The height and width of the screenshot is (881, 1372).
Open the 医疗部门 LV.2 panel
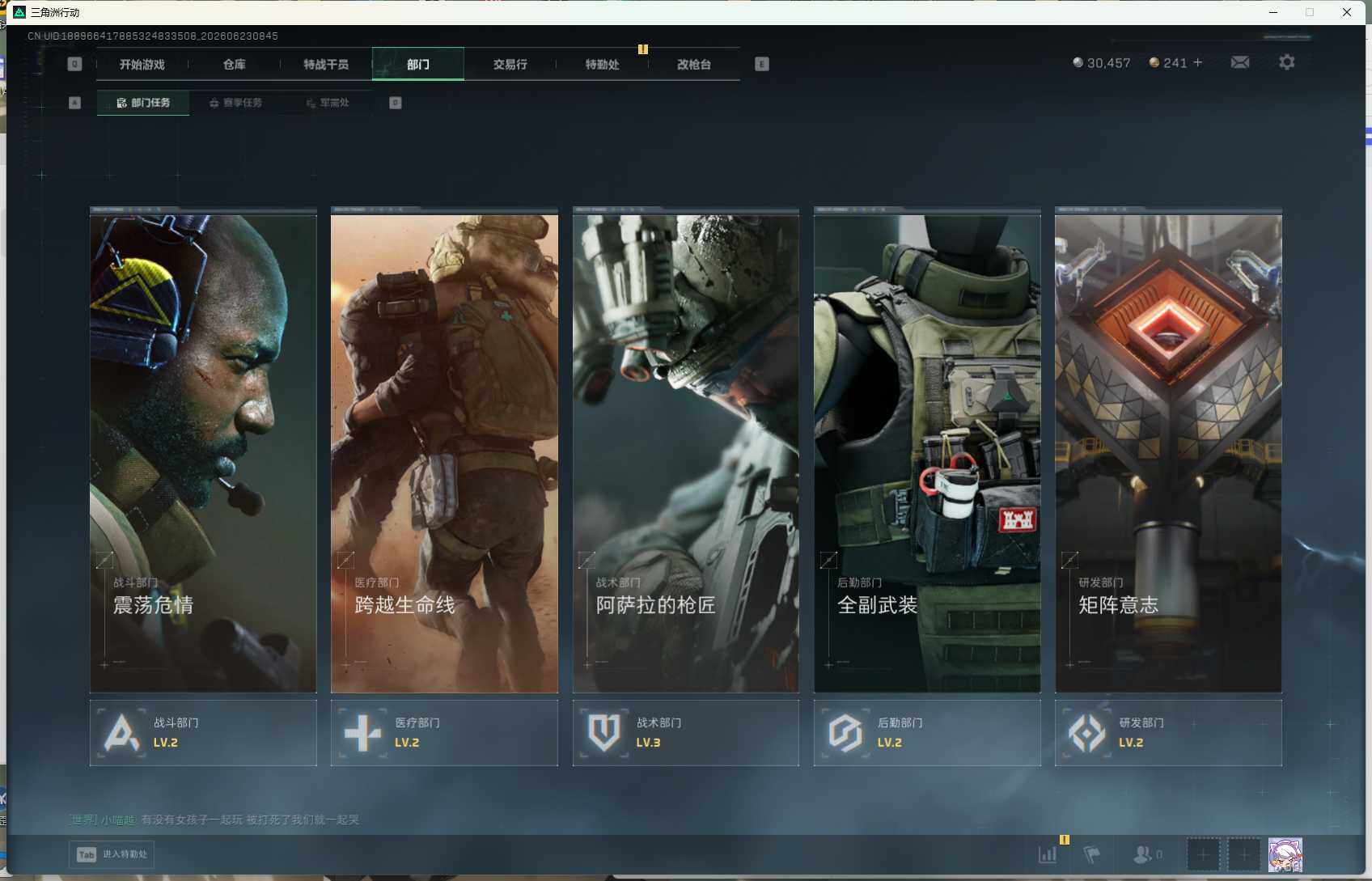point(444,733)
